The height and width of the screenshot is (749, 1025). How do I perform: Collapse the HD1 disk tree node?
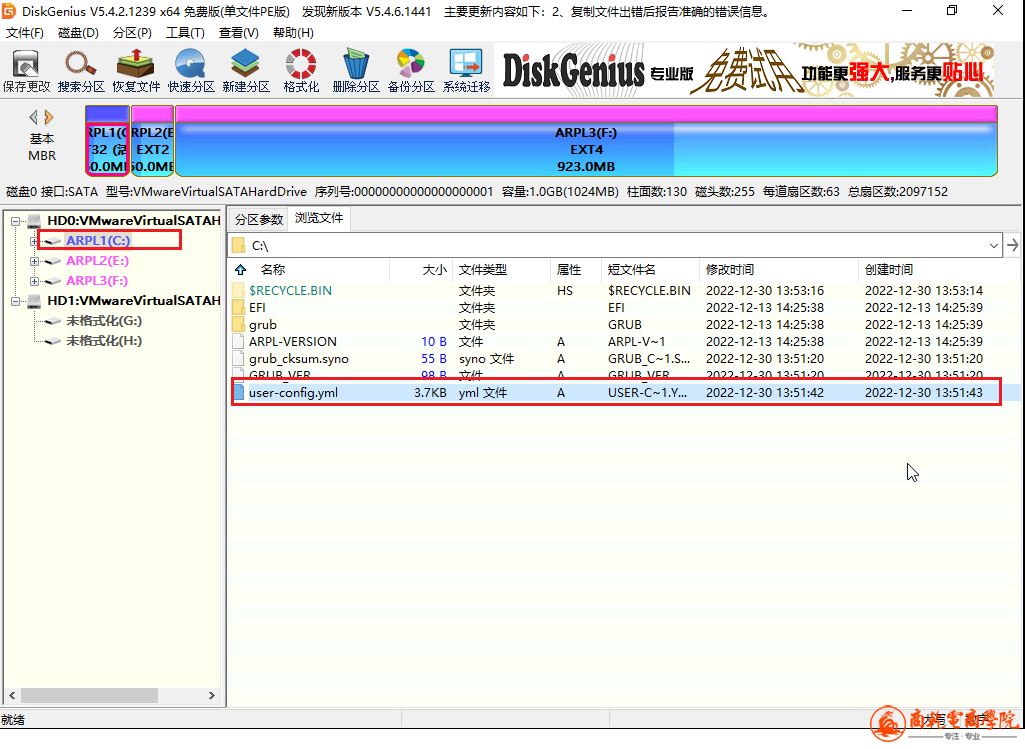[15, 301]
